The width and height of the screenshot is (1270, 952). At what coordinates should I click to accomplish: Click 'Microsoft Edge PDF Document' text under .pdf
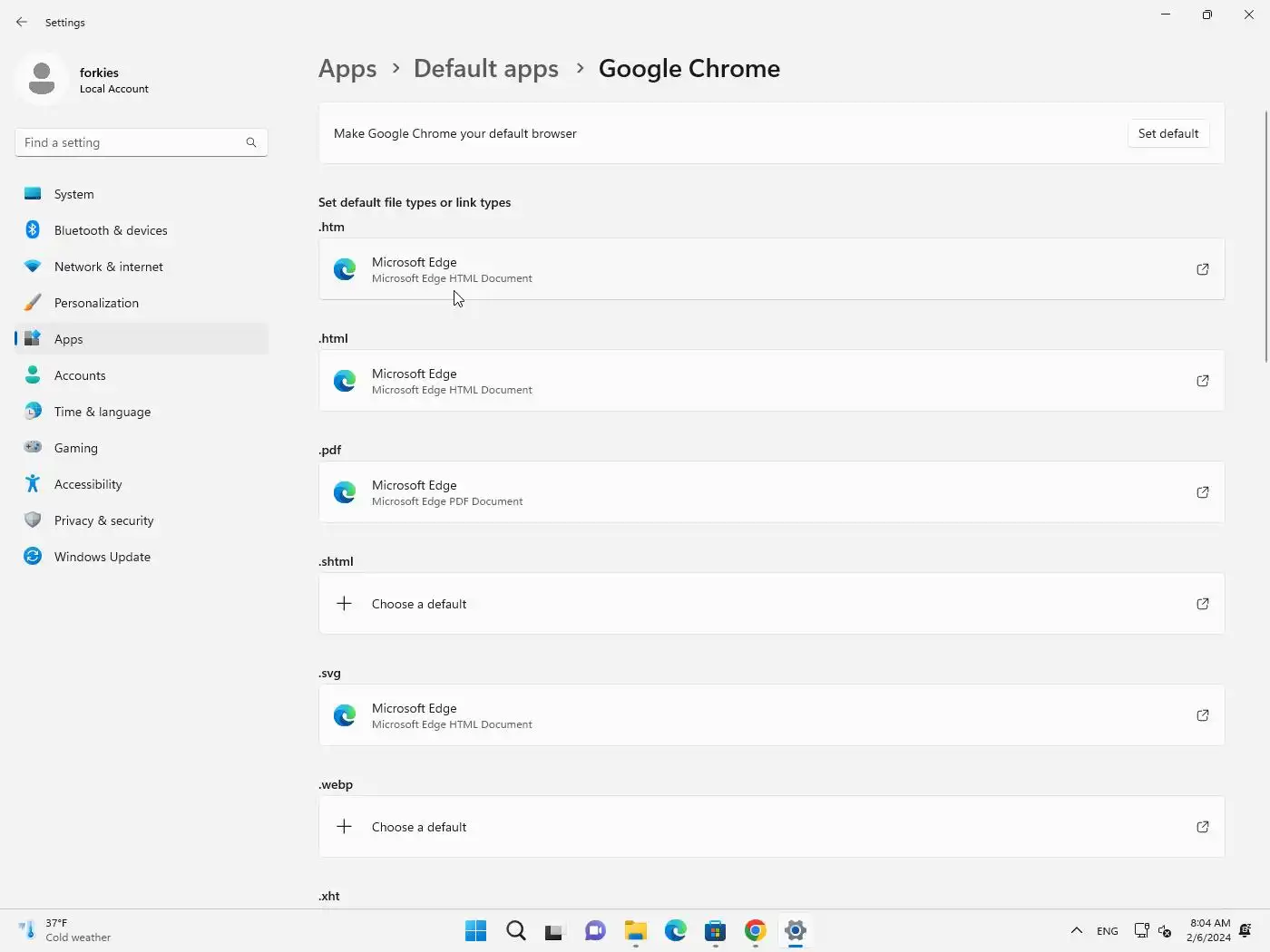[447, 501]
